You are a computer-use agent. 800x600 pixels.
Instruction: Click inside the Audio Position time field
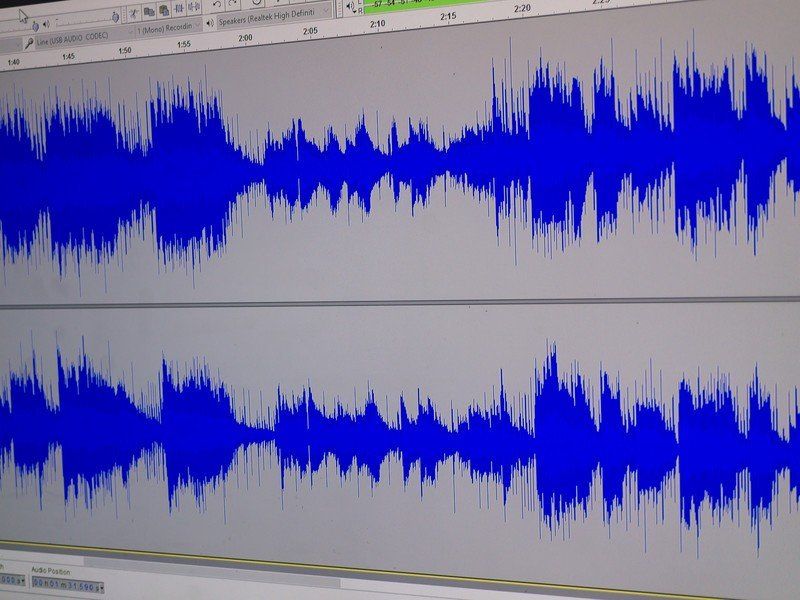(65, 583)
